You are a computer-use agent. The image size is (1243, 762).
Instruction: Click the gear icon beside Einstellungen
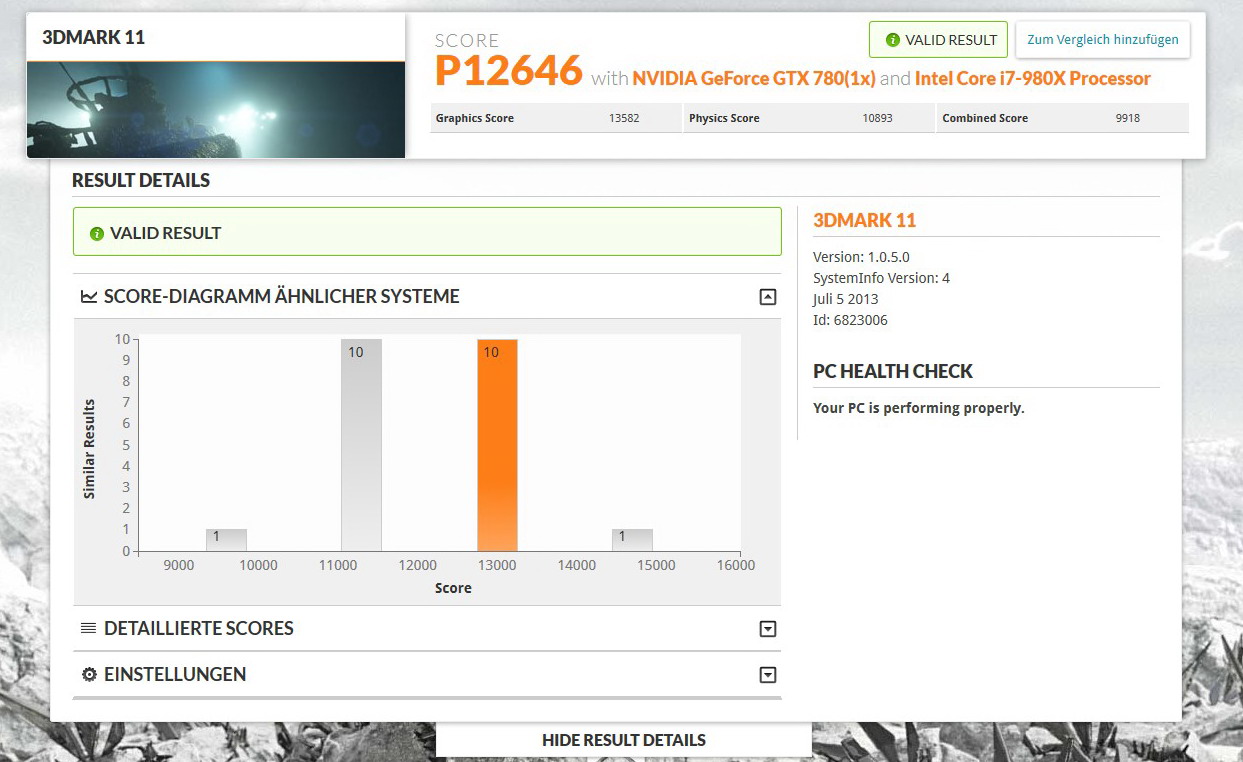[x=88, y=675]
